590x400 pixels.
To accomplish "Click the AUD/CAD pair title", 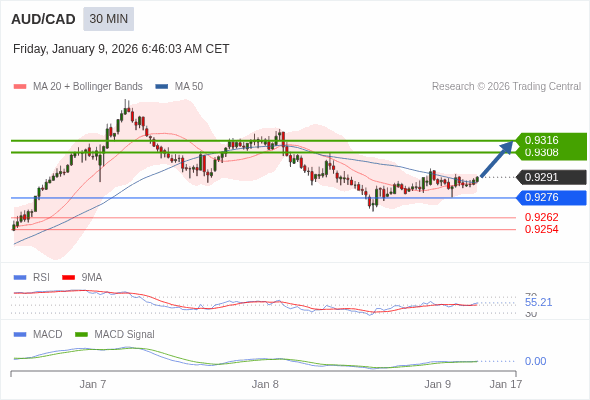I will point(43,19).
